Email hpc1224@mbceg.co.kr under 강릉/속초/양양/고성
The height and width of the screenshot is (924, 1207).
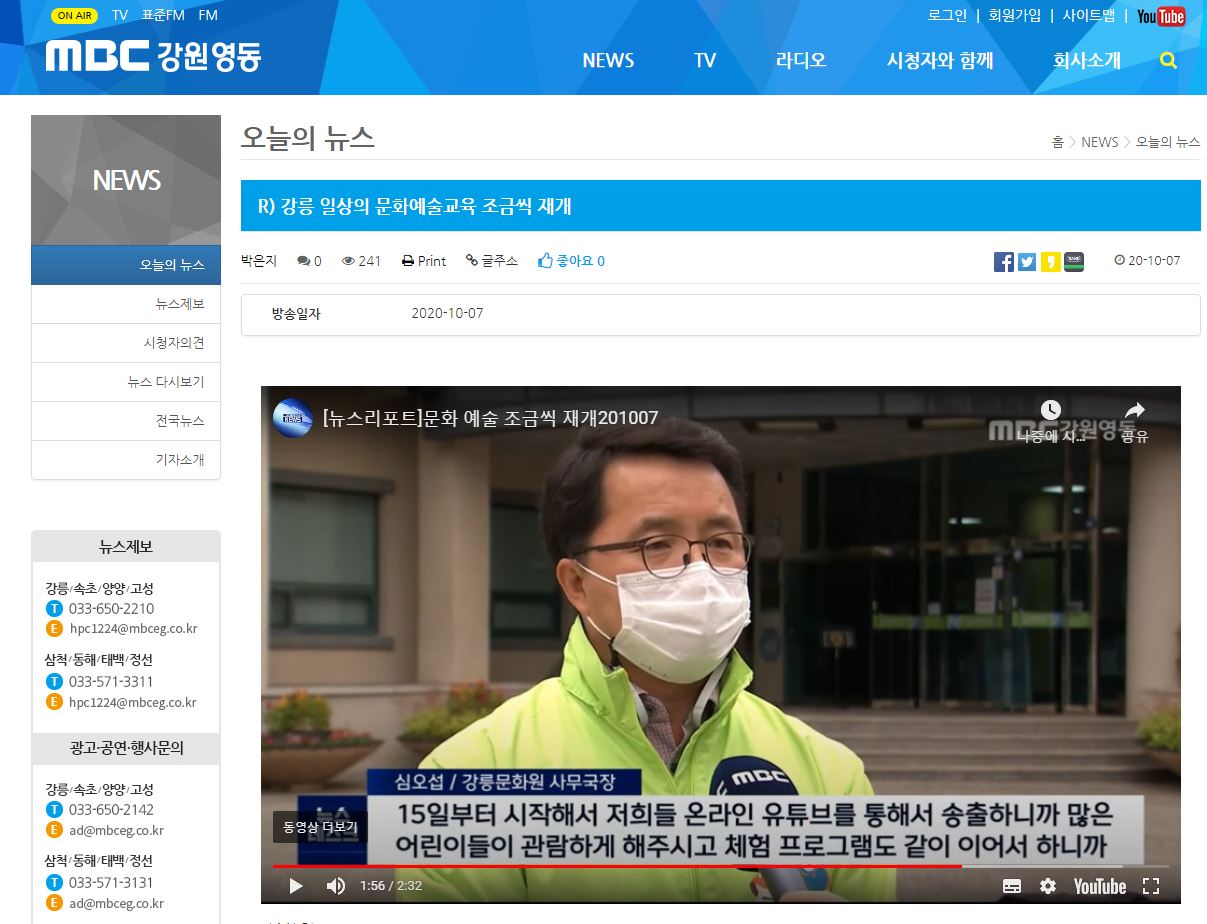[x=133, y=629]
